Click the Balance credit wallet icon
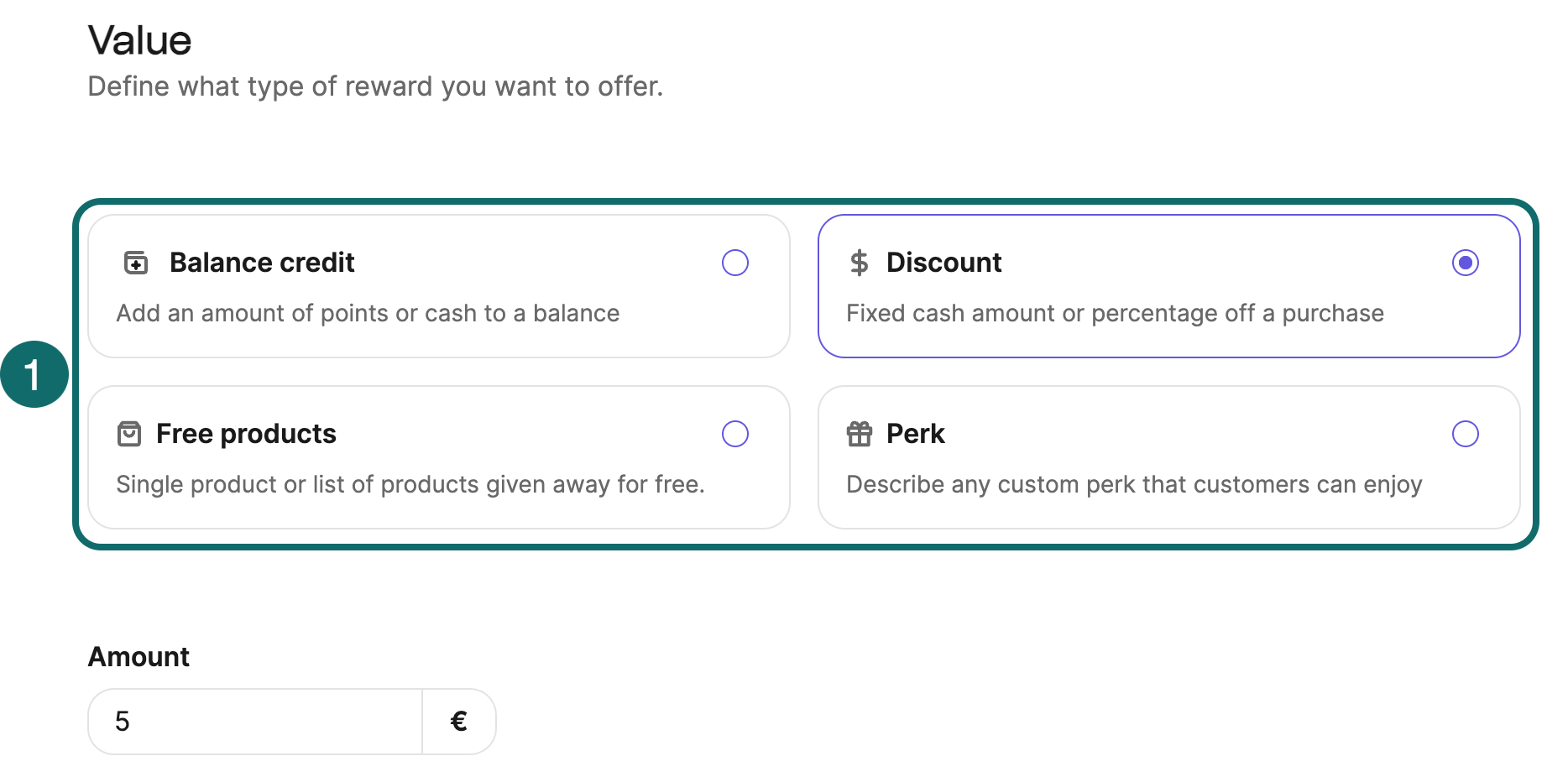Viewport: 1568px width, 777px height. pos(135,263)
